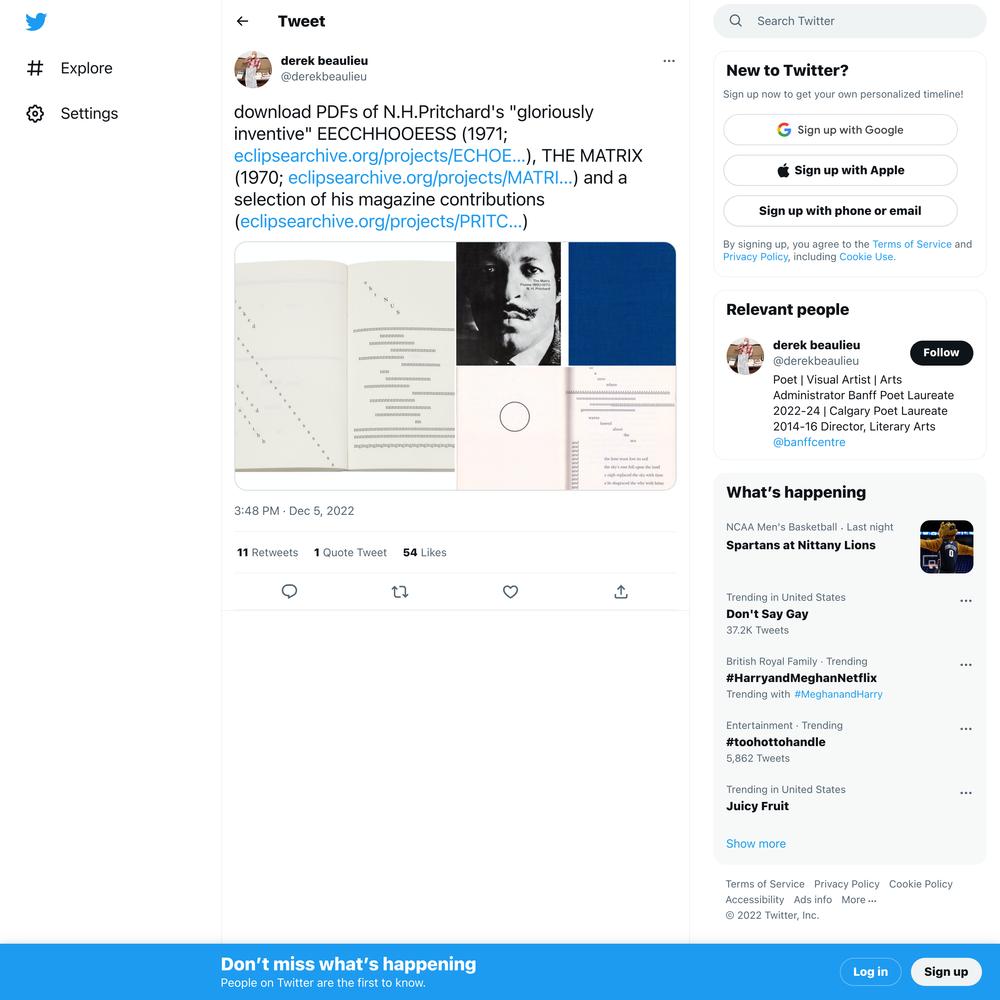Open options for Don't Say Gay trend
This screenshot has height=1000, width=1000.
click(966, 601)
